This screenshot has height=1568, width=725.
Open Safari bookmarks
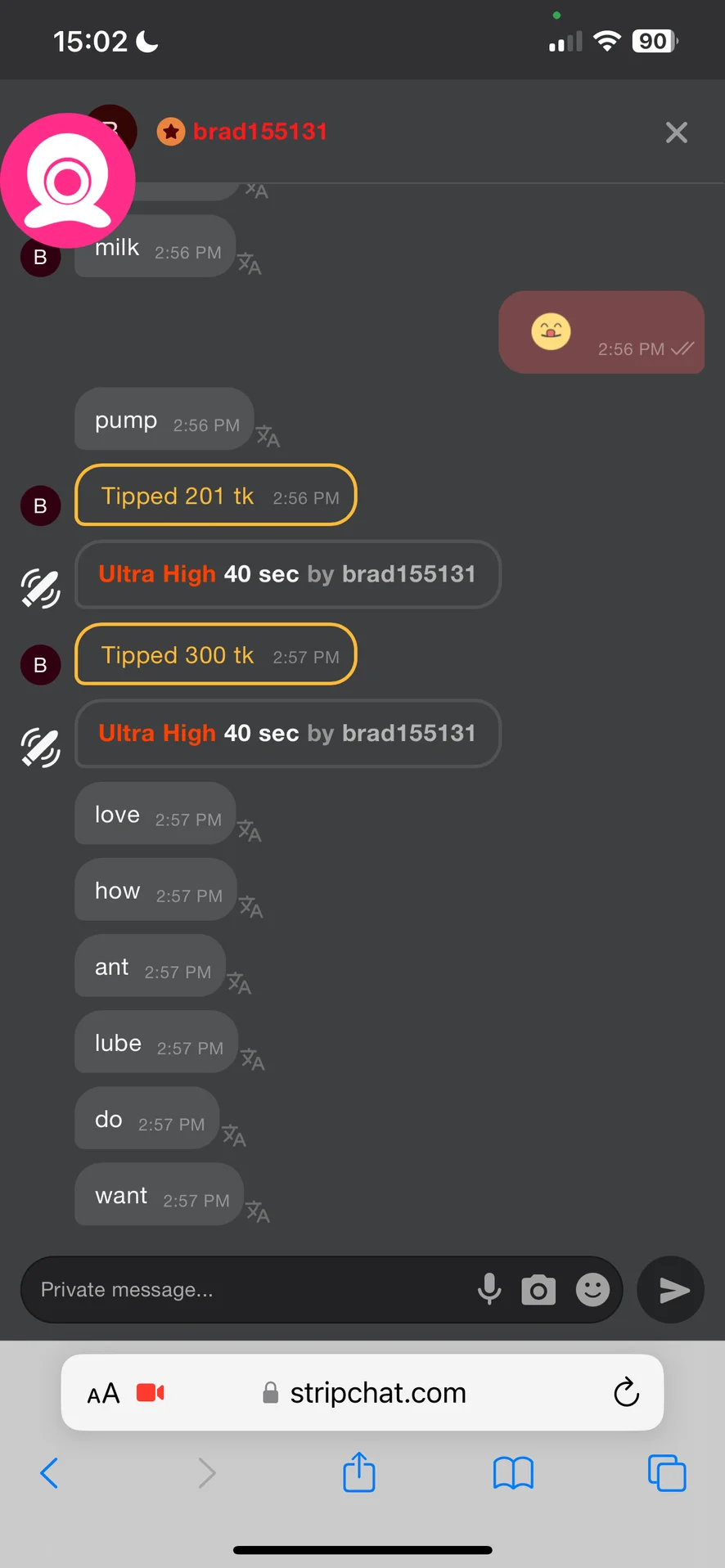[x=513, y=1473]
